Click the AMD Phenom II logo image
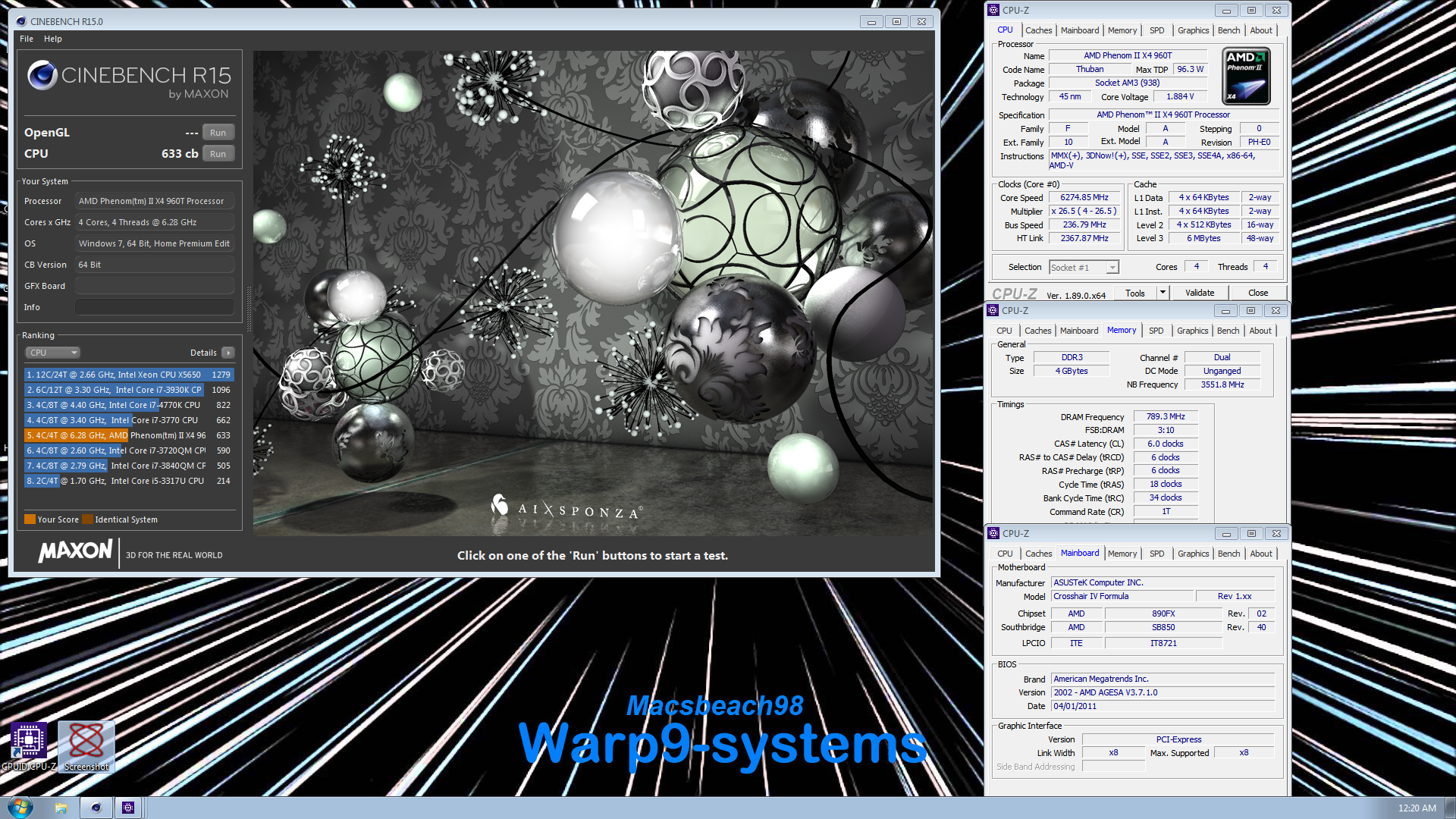Screen dimensions: 1456x819 coord(1246,76)
